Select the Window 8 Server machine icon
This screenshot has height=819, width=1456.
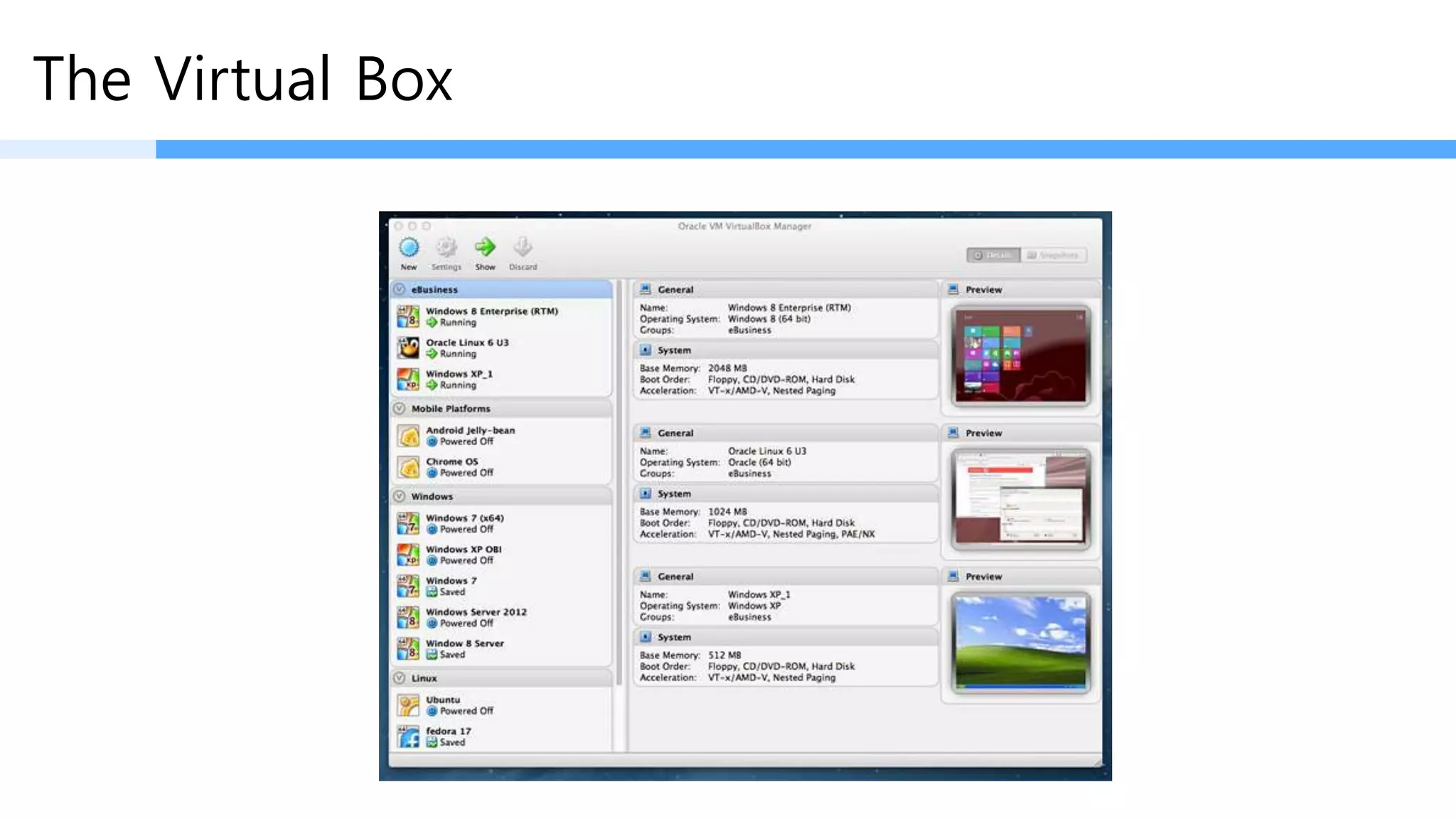pyautogui.click(x=408, y=648)
